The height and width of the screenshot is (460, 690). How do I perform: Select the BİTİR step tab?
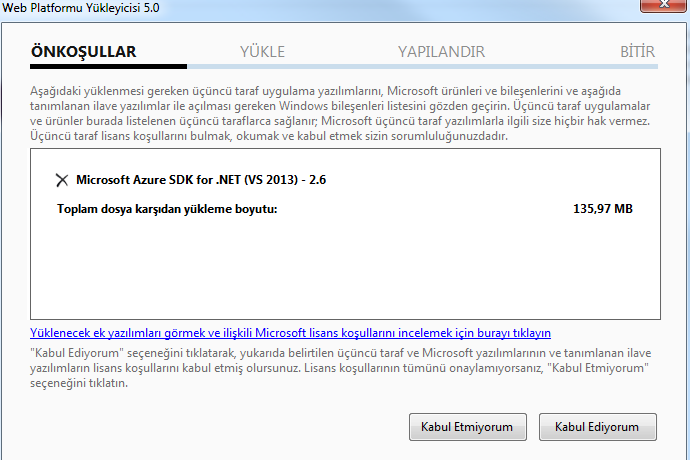637,52
